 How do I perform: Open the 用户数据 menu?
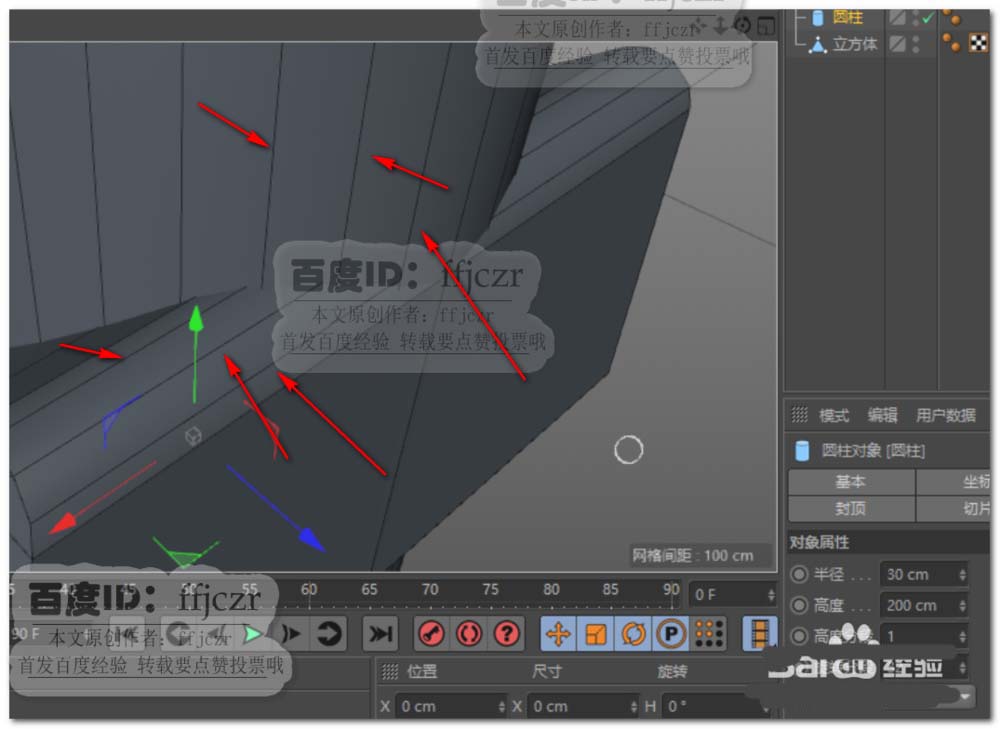[945, 416]
